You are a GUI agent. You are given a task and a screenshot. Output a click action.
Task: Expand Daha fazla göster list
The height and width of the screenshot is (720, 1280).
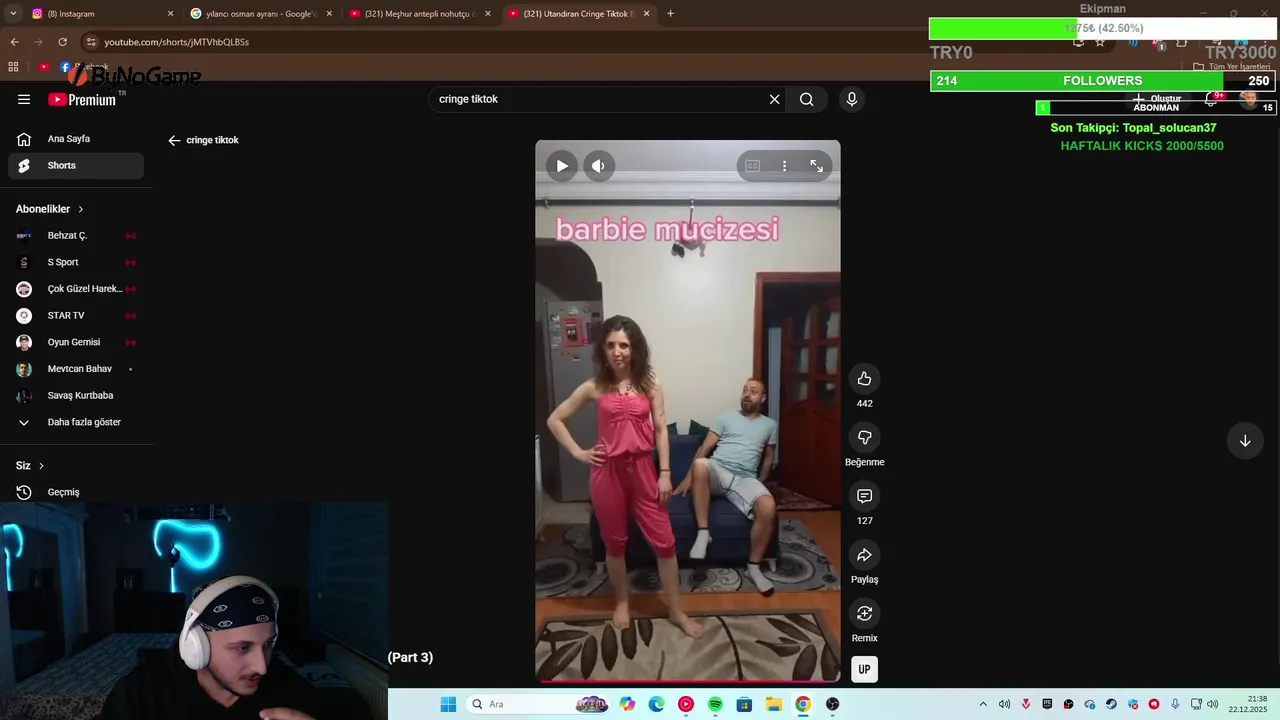tap(76, 422)
